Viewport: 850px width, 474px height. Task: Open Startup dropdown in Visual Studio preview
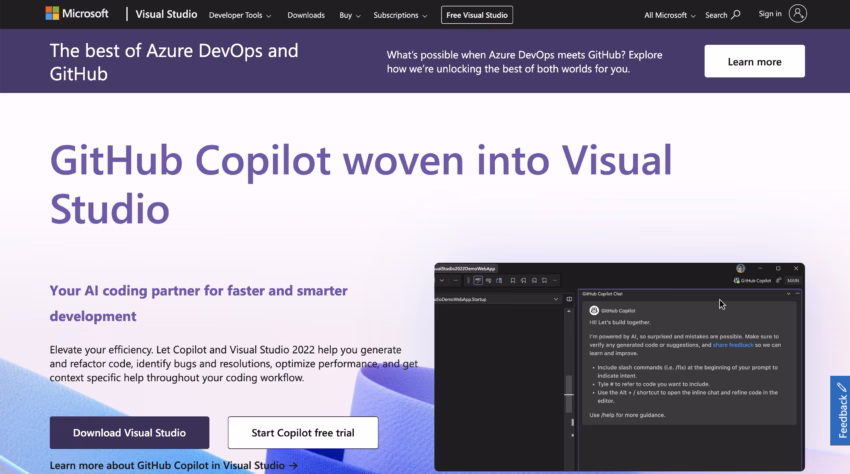556,299
